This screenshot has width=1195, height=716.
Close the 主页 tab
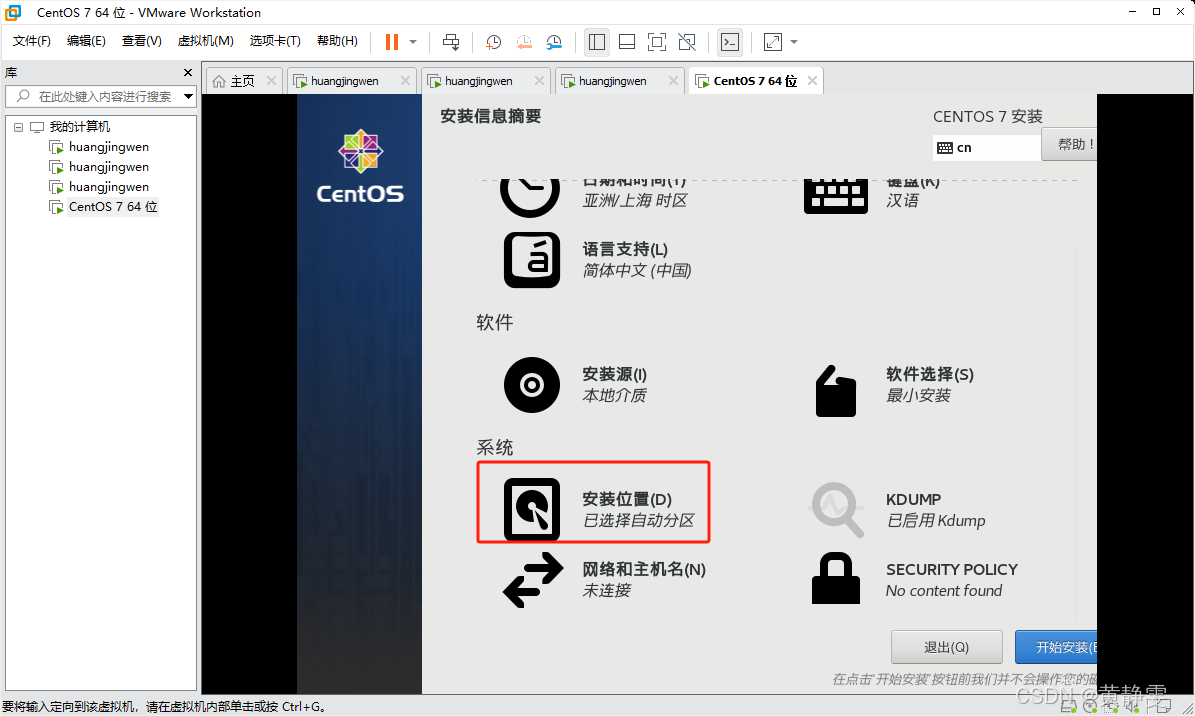[271, 81]
